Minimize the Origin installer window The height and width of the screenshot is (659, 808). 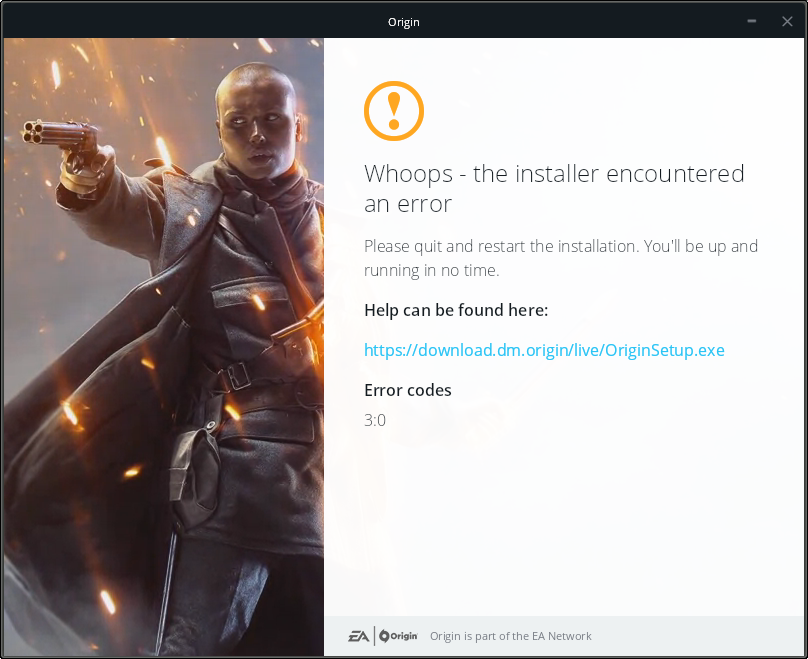(752, 21)
